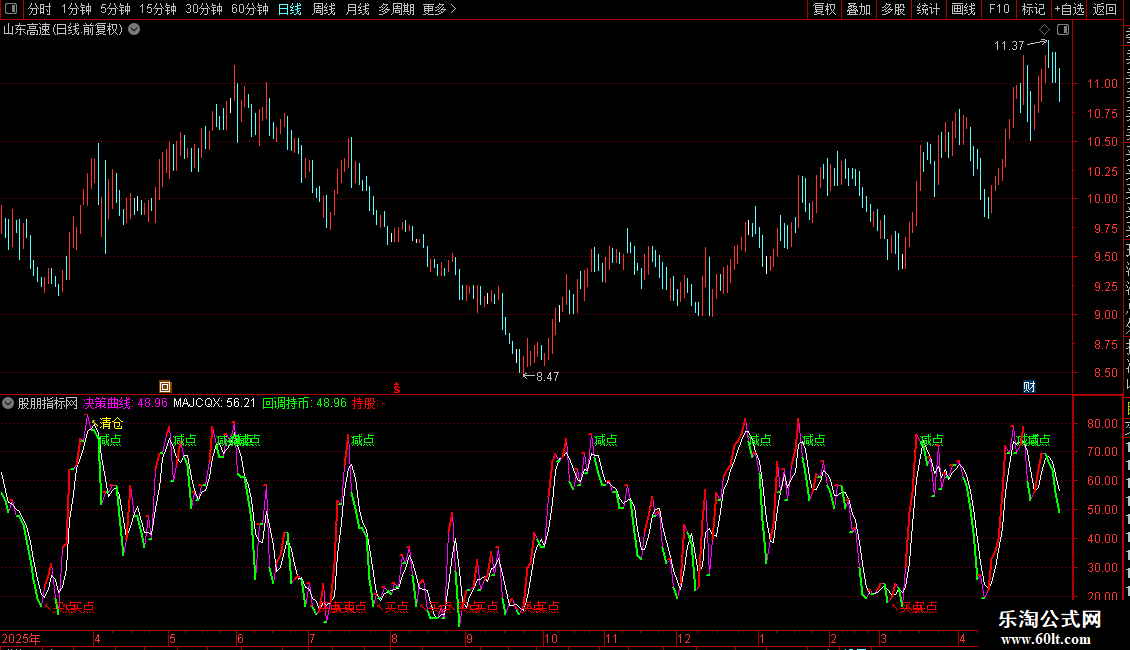1130x650 pixels.
Task: Switch to 分时 intraday chart
Action: click(x=40, y=9)
